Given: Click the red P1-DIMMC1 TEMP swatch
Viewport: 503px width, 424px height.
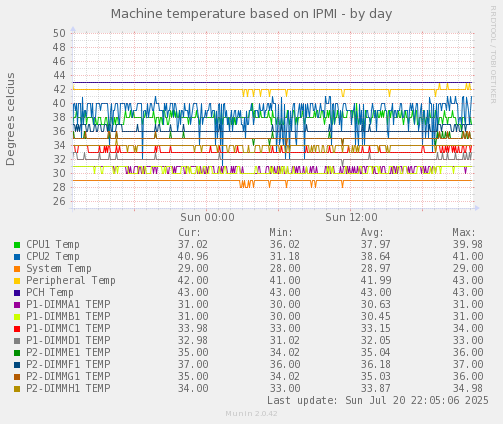Looking at the screenshot, I should [x=17, y=329].
